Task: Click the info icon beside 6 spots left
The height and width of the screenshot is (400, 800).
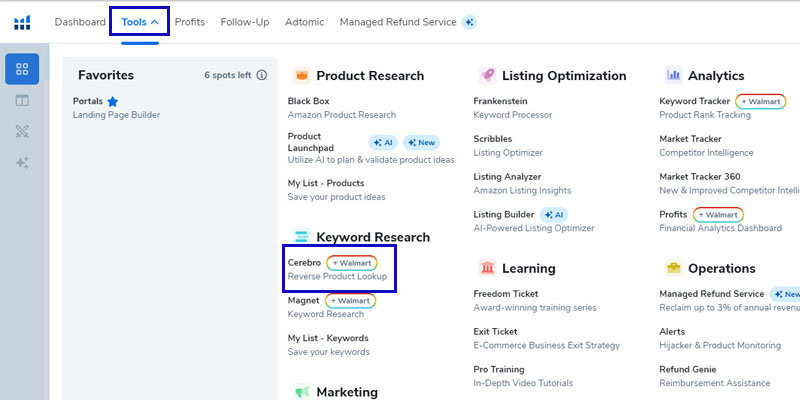Action: (262, 76)
